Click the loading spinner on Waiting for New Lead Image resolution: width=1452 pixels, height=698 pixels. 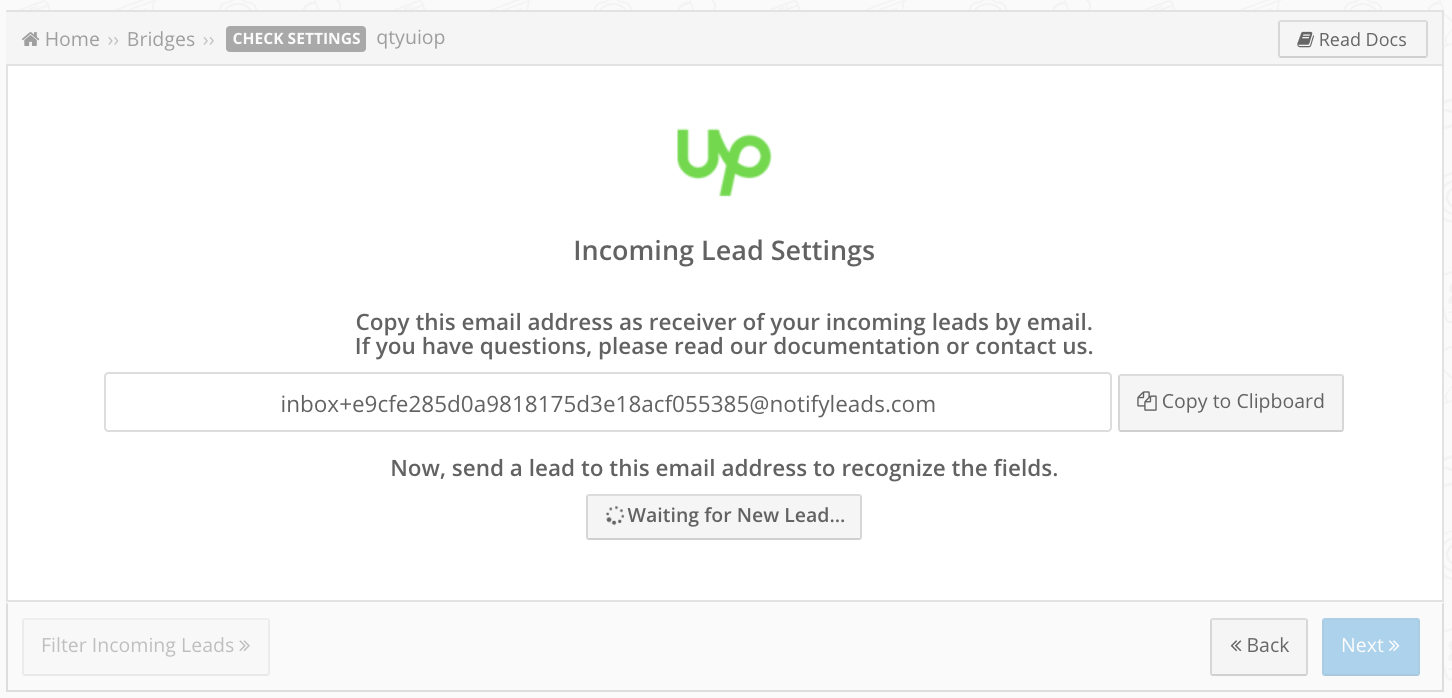[x=615, y=516]
